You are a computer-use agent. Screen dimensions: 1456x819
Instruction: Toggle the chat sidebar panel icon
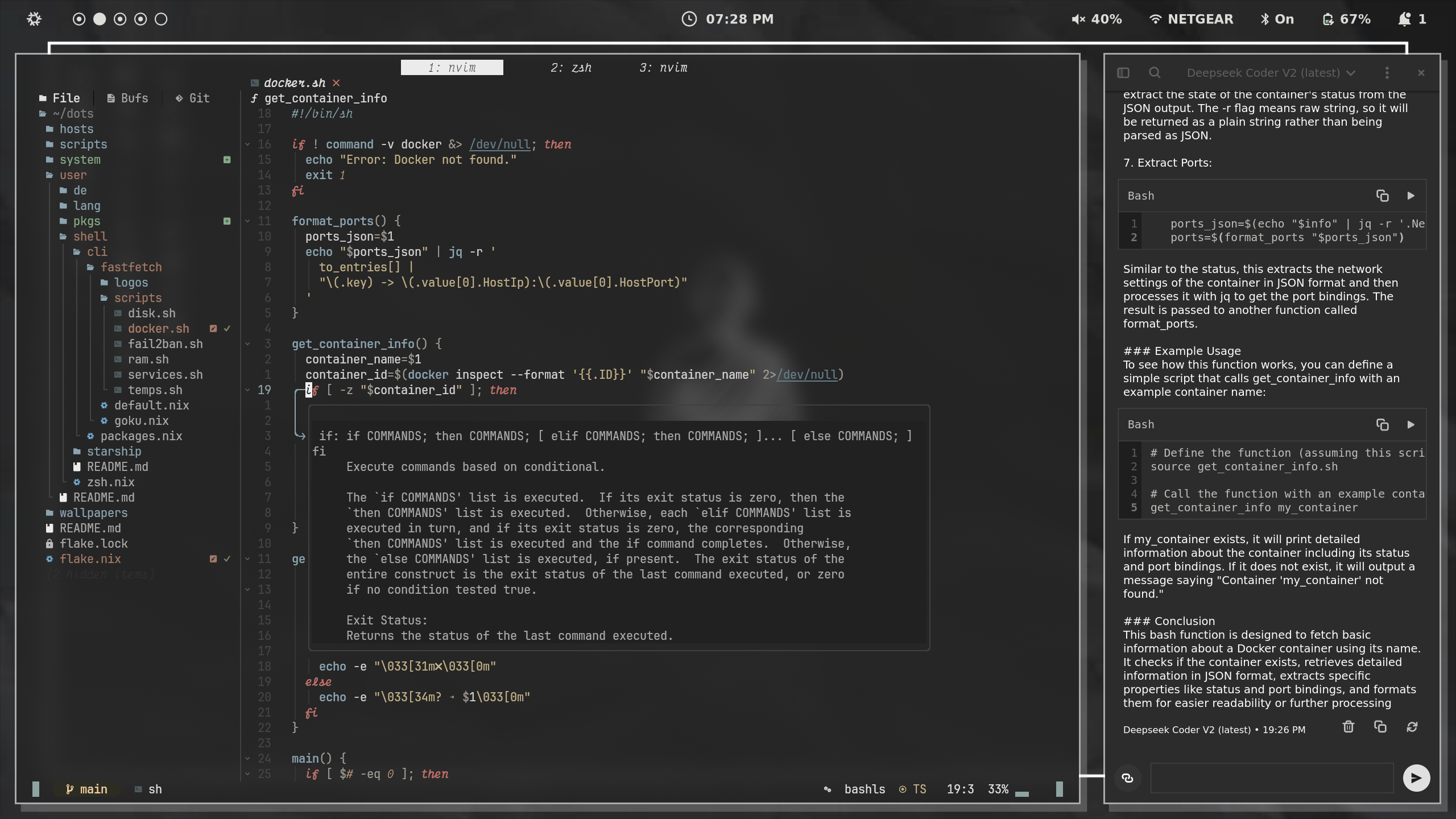point(1123,73)
